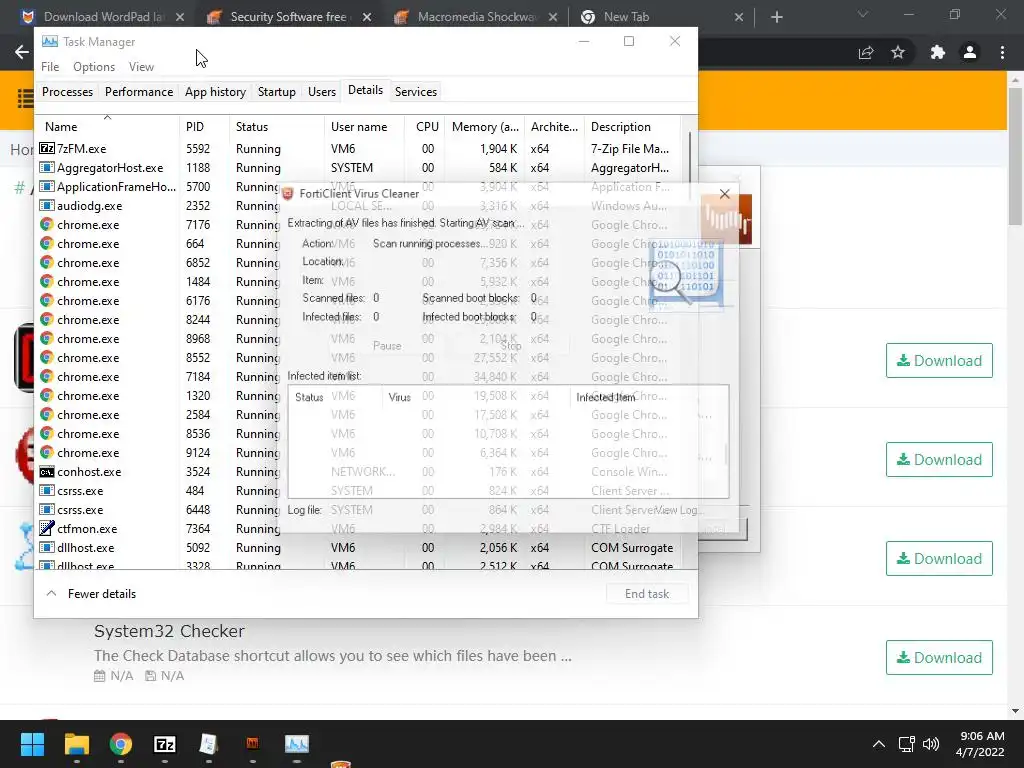This screenshot has width=1024, height=768.
Task: Open Windows Start menu
Action: click(x=32, y=744)
